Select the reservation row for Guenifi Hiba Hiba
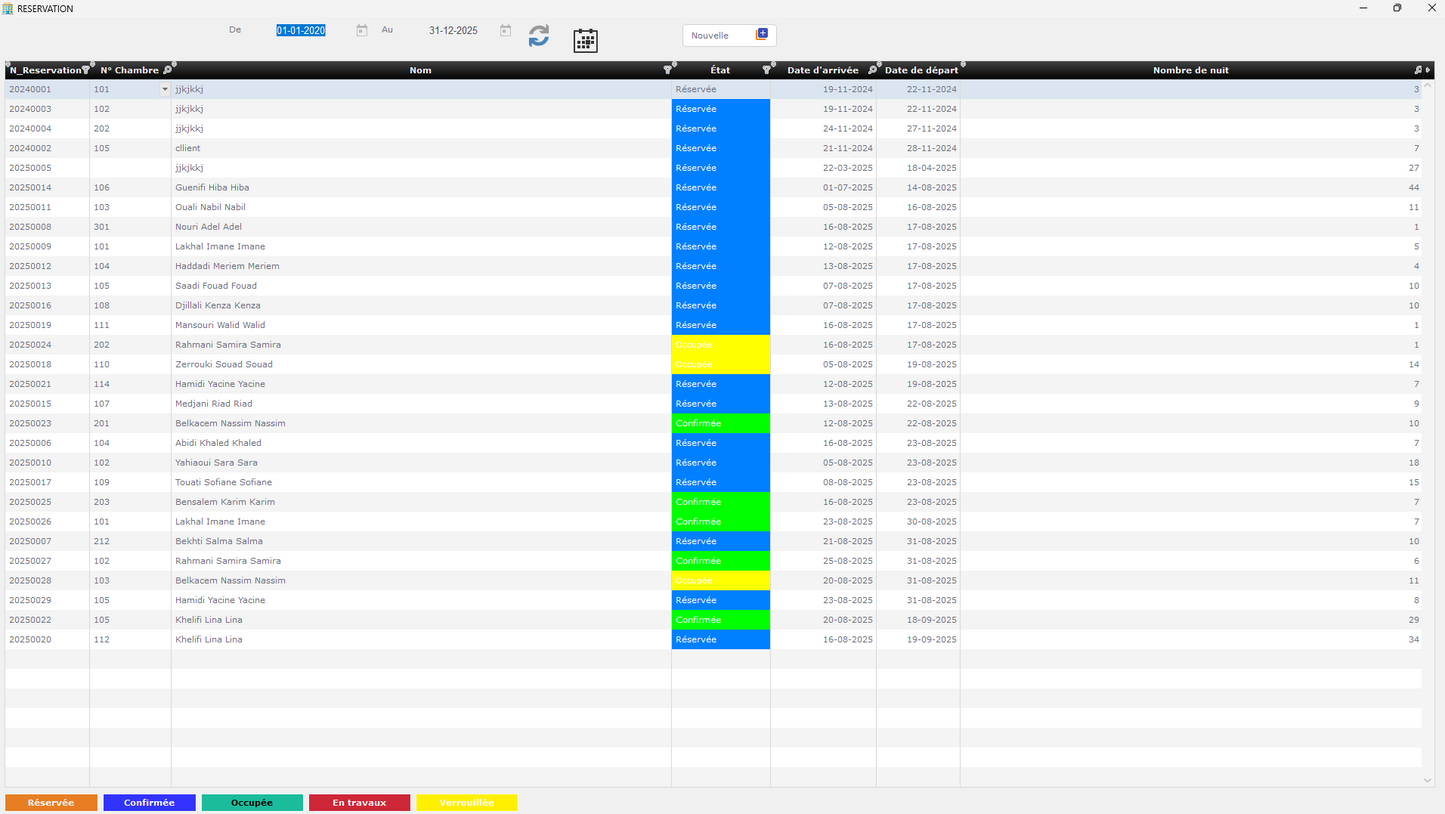Screen dimensions: 1445x814 (x=212, y=188)
